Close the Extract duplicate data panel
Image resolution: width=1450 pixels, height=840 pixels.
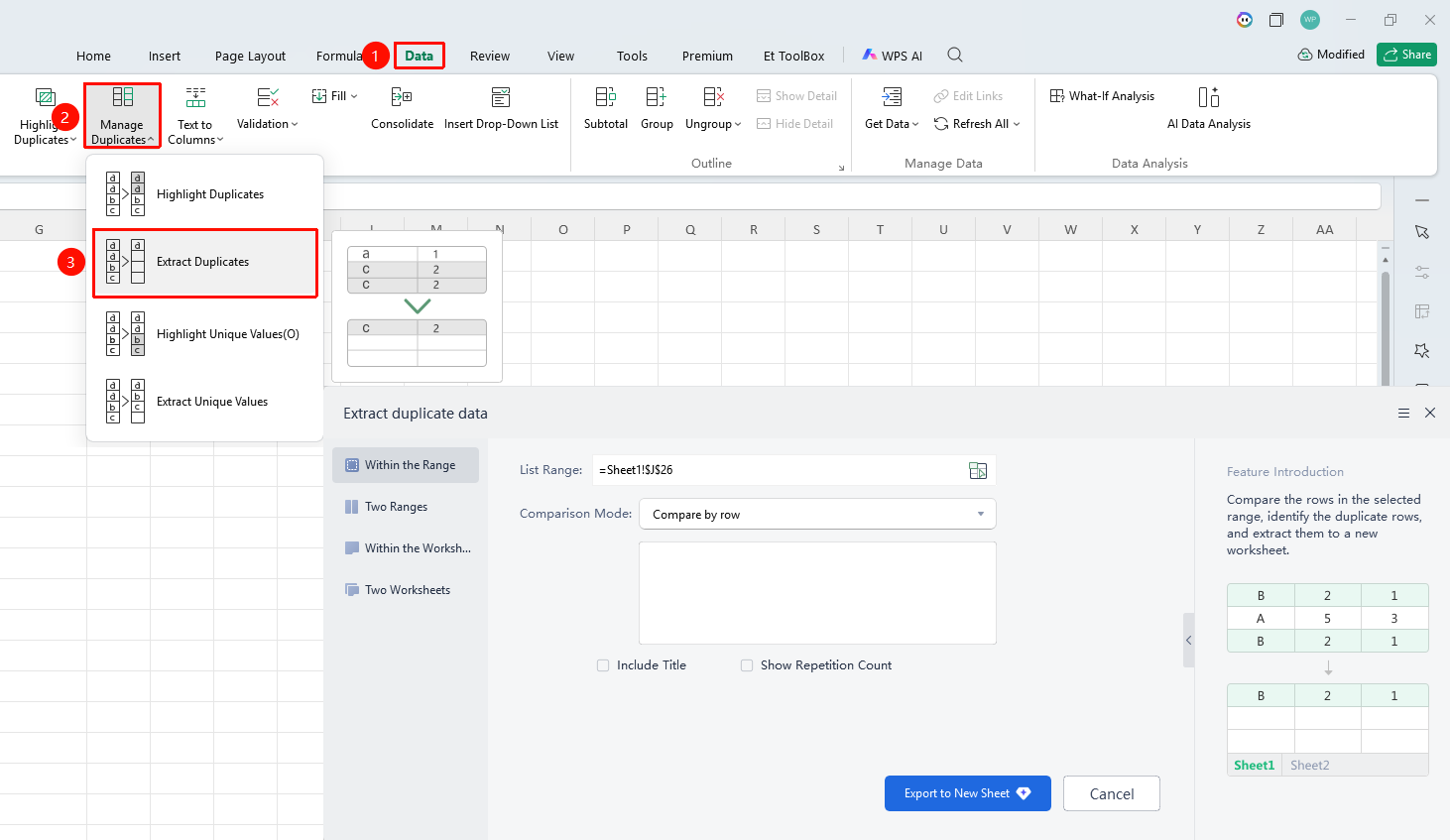[x=1430, y=413]
